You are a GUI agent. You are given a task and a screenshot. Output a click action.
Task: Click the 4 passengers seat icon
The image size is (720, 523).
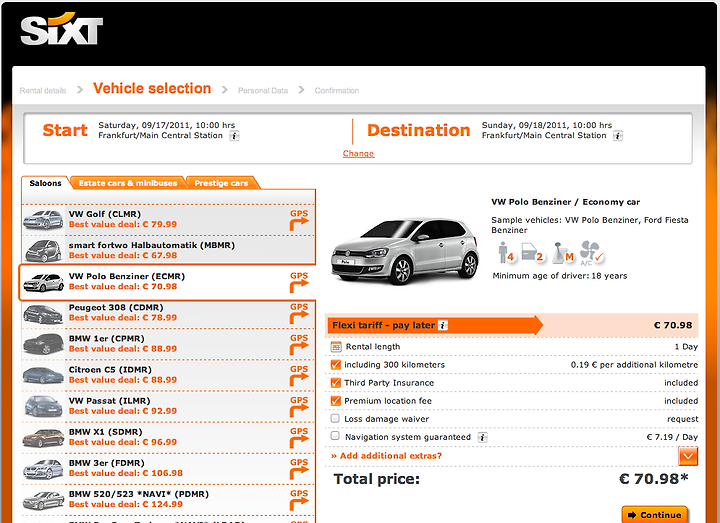(506, 253)
